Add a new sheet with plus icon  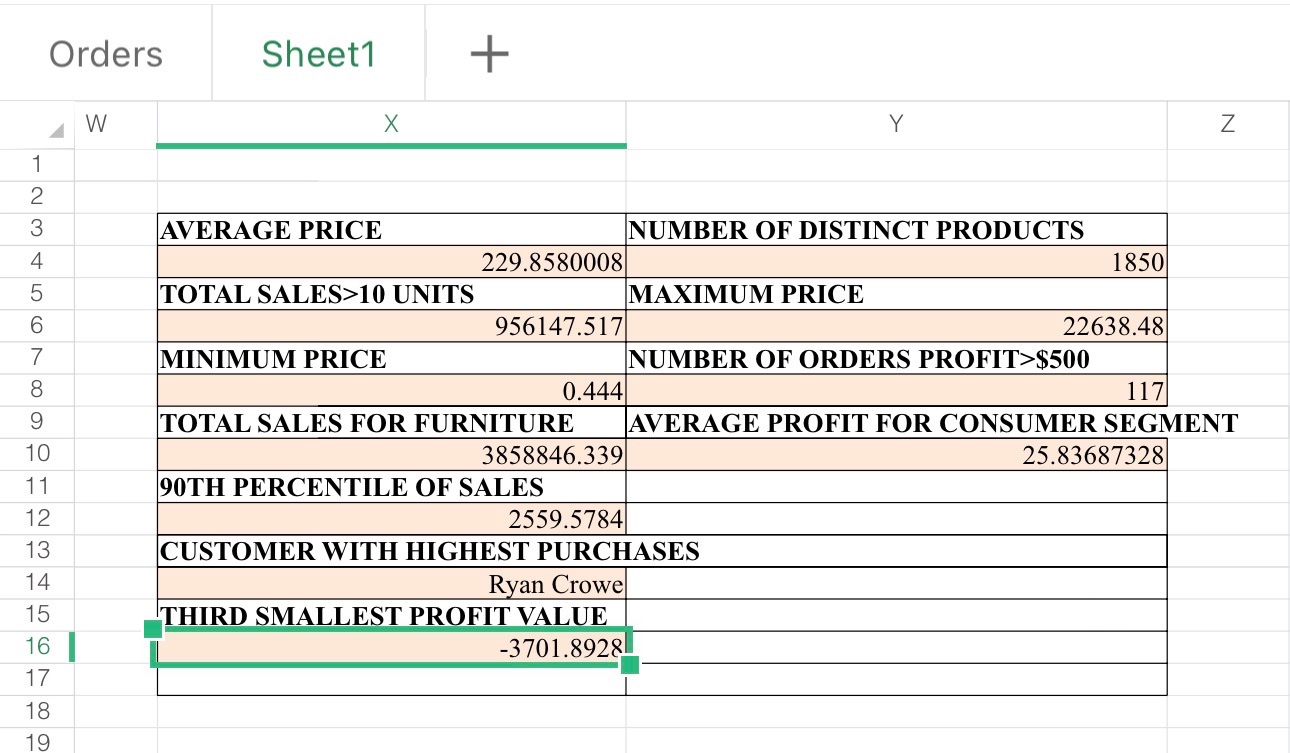coord(489,54)
